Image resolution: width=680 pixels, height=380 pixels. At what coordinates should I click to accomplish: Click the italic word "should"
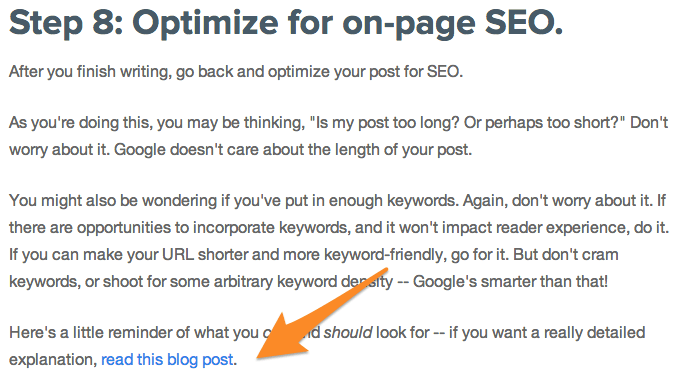point(348,333)
